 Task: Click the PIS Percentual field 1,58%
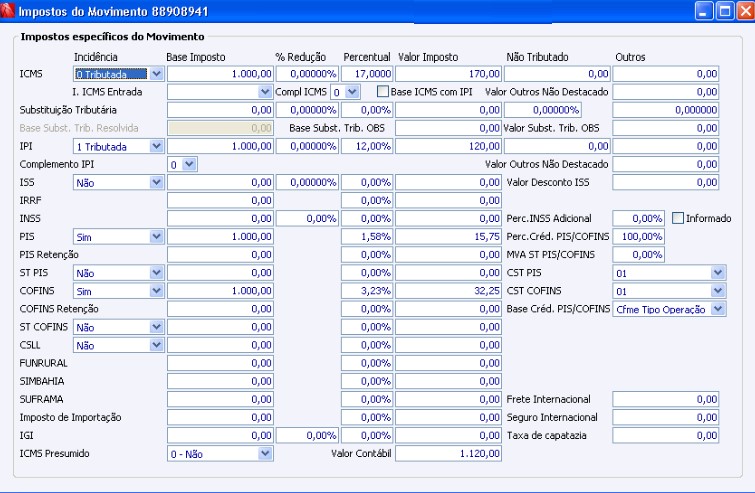pyautogui.click(x=367, y=236)
